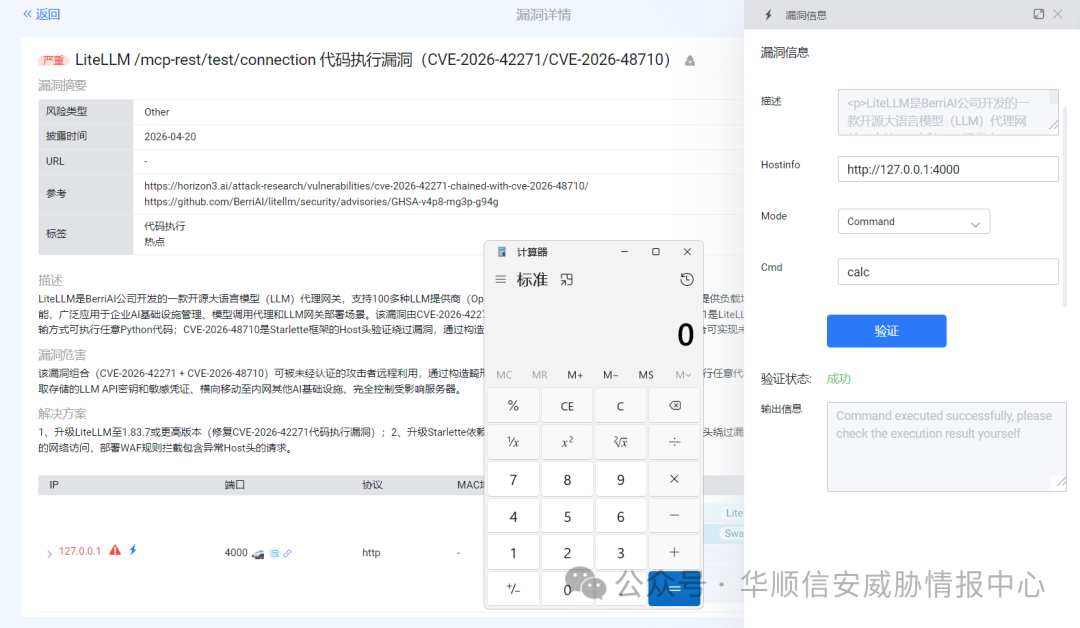Image resolution: width=1080 pixels, height=628 pixels.
Task: Click Calculator plus/minus sign key
Action: click(513, 589)
